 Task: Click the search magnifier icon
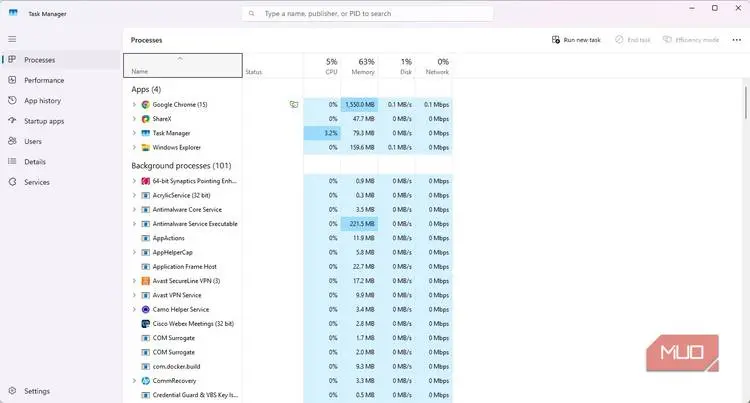pos(252,13)
